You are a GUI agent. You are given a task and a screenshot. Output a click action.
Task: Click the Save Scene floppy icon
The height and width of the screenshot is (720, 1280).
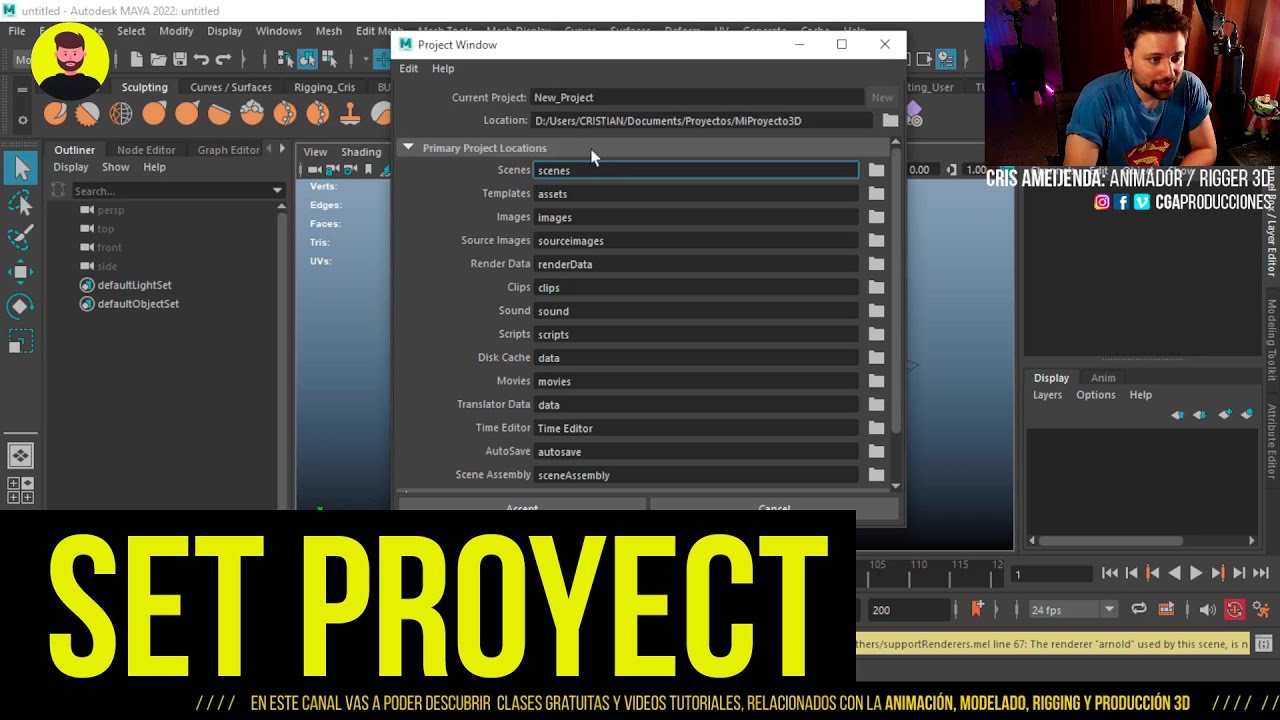tap(180, 59)
